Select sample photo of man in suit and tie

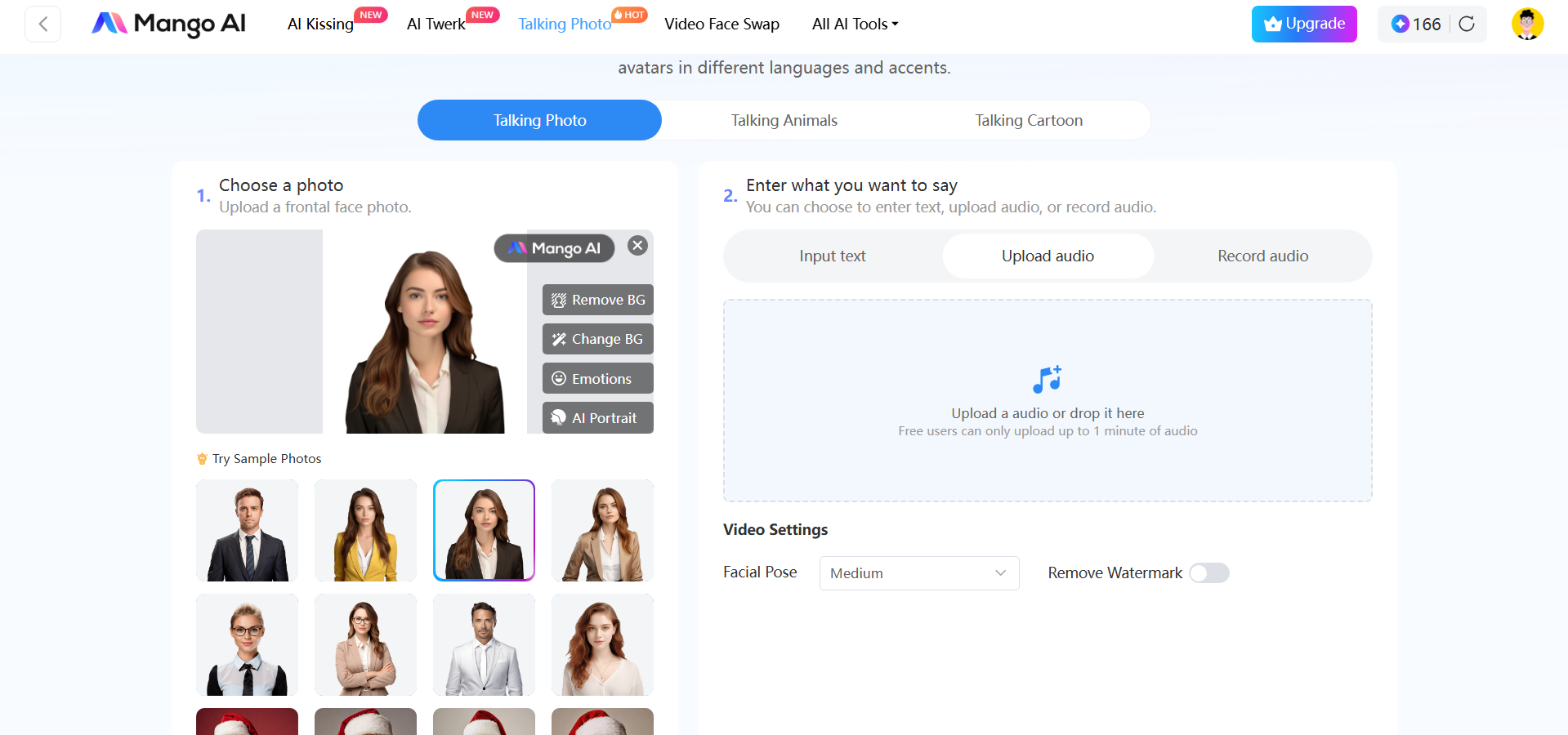tap(248, 531)
